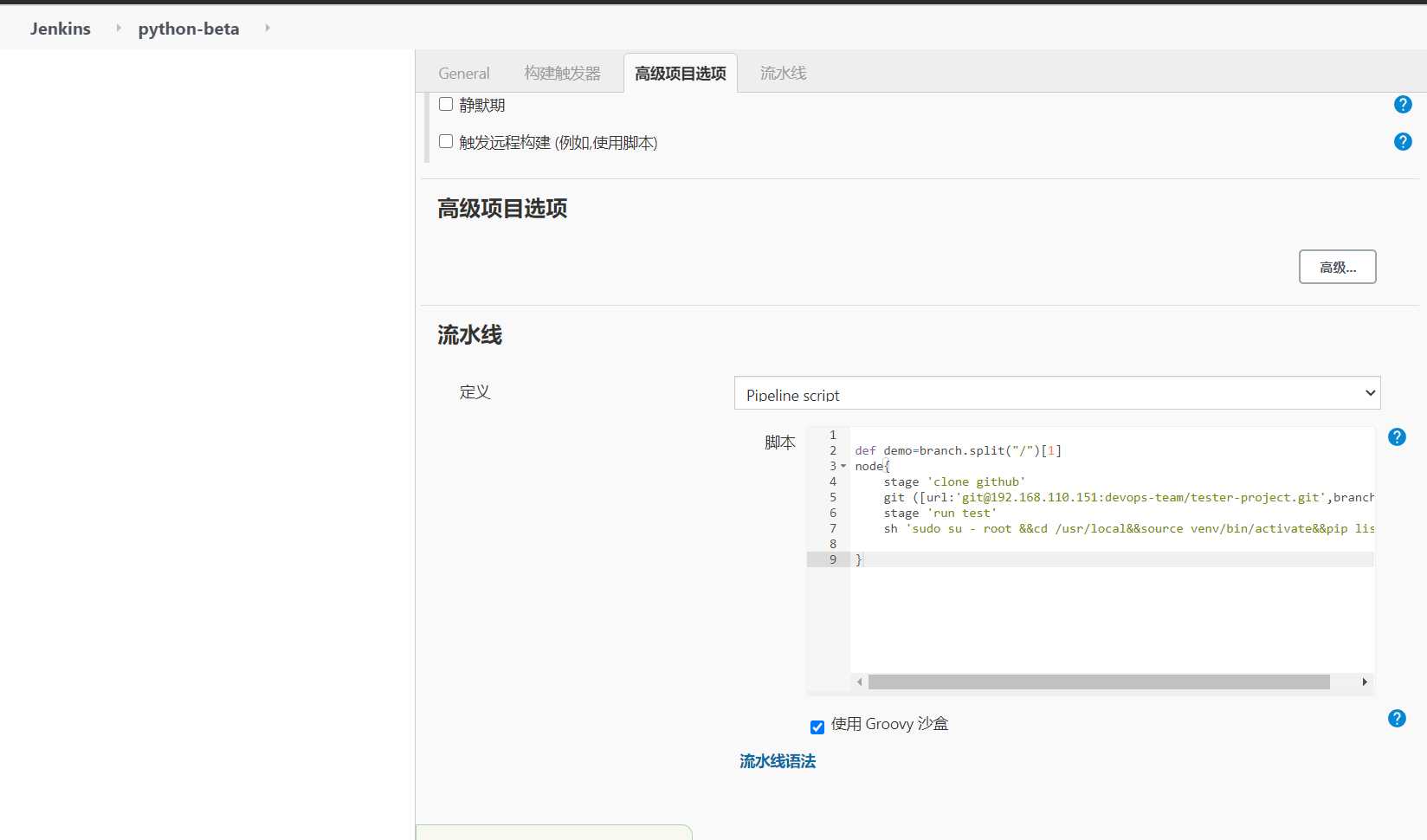The width and height of the screenshot is (1427, 840).
Task: Switch to the 流水线 tab
Action: (x=784, y=74)
